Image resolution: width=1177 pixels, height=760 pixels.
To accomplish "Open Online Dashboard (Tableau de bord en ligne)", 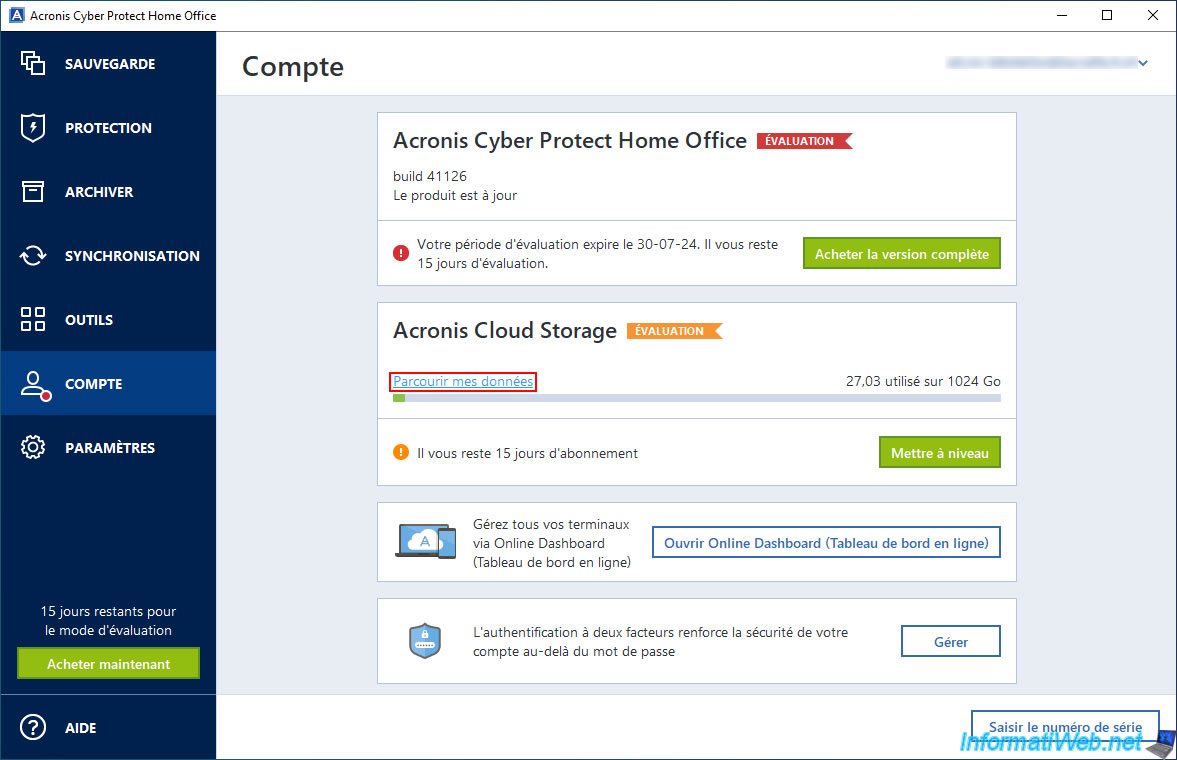I will tap(826, 542).
